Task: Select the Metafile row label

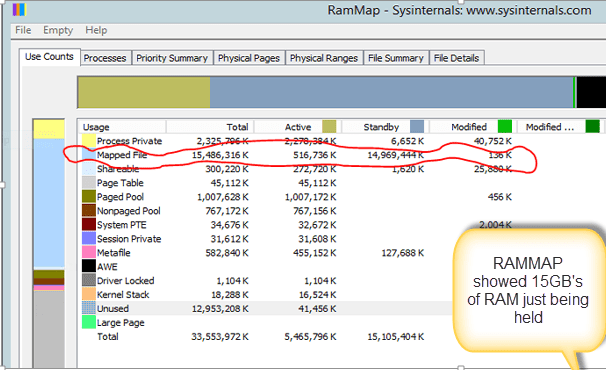Action: 114,252
